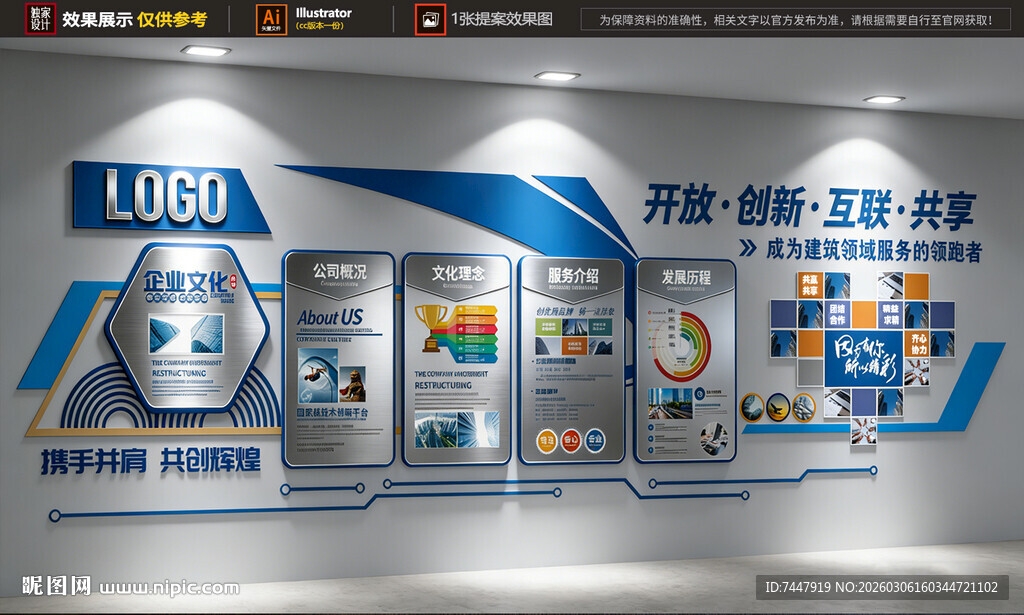Click the blue 专业 circle badge
1024x615 pixels.
(x=594, y=441)
